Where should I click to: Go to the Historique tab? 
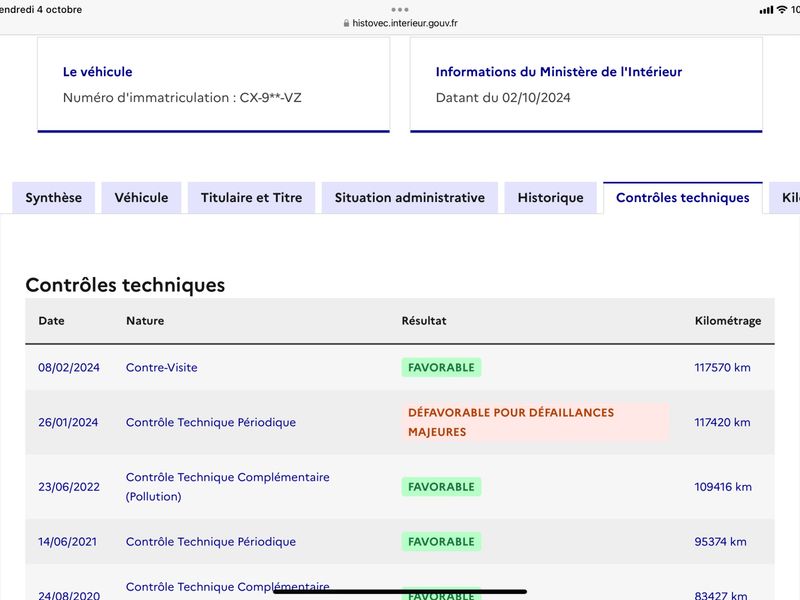(551, 198)
